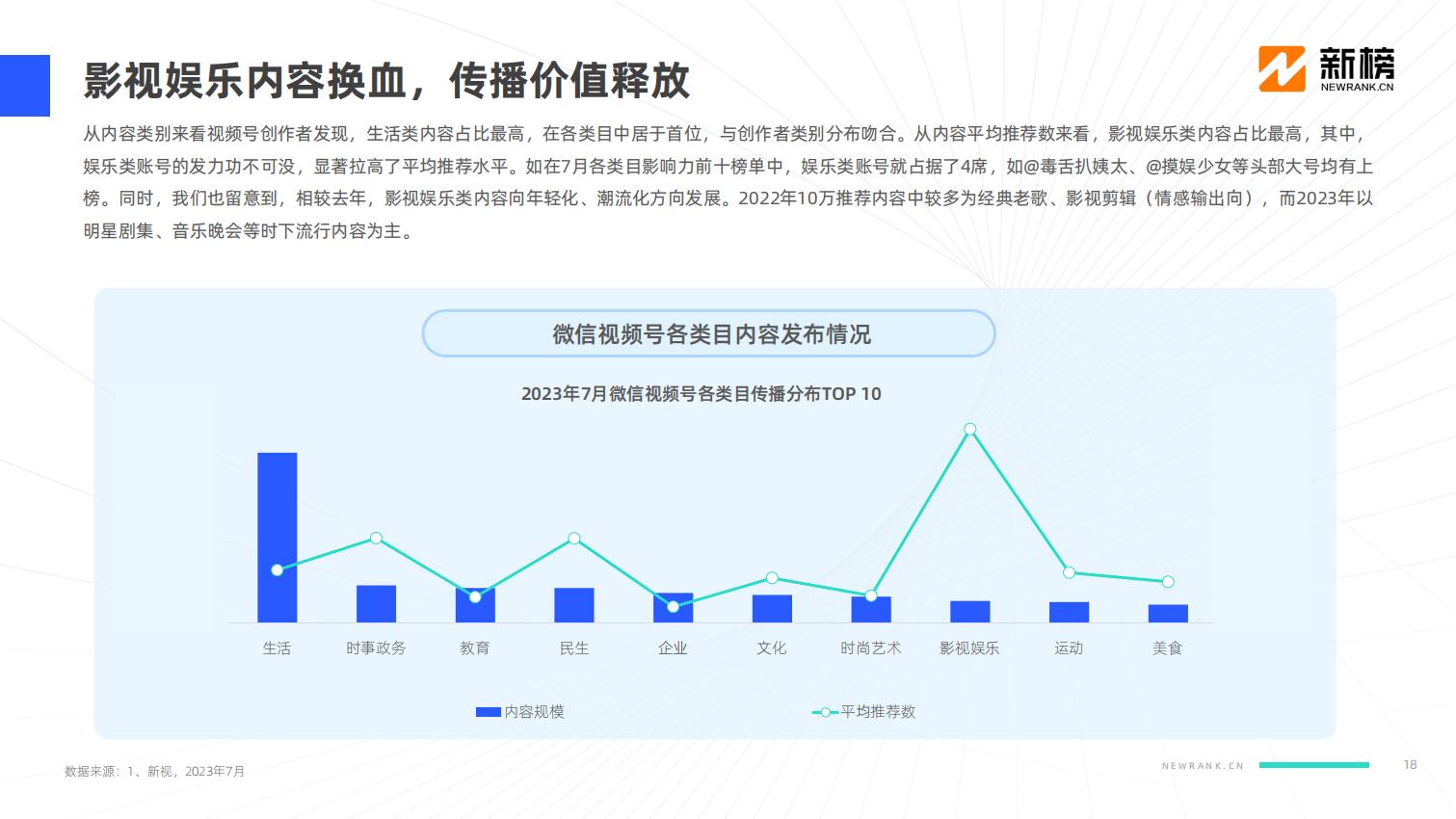Click the chart title 2023年7月微信视频号各类目传播分布TOP 10
Image resolution: width=1456 pixels, height=819 pixels.
701,394
